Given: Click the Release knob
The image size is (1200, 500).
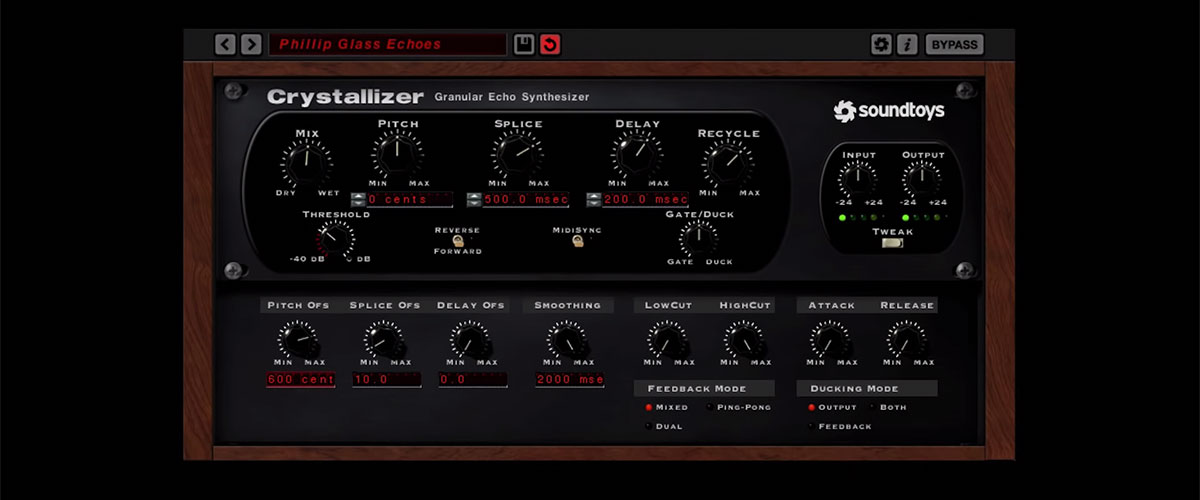Looking at the screenshot, I should tap(906, 341).
